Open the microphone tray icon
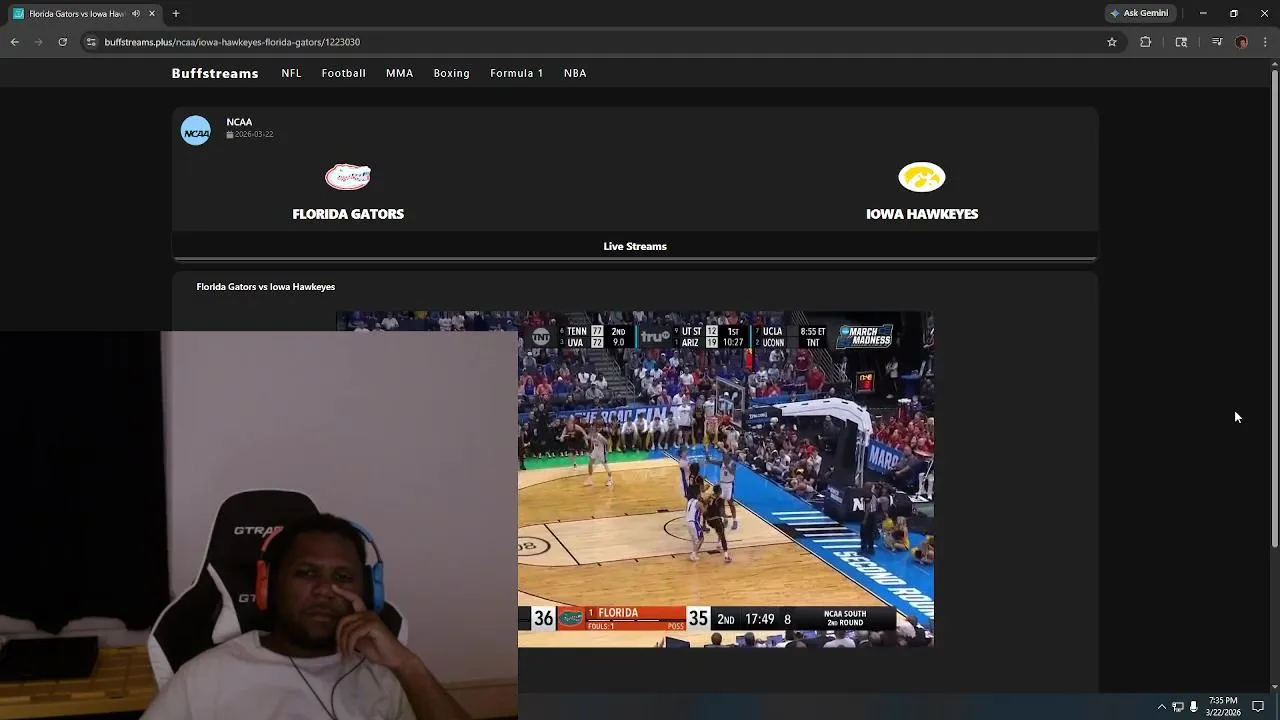 click(1193, 707)
